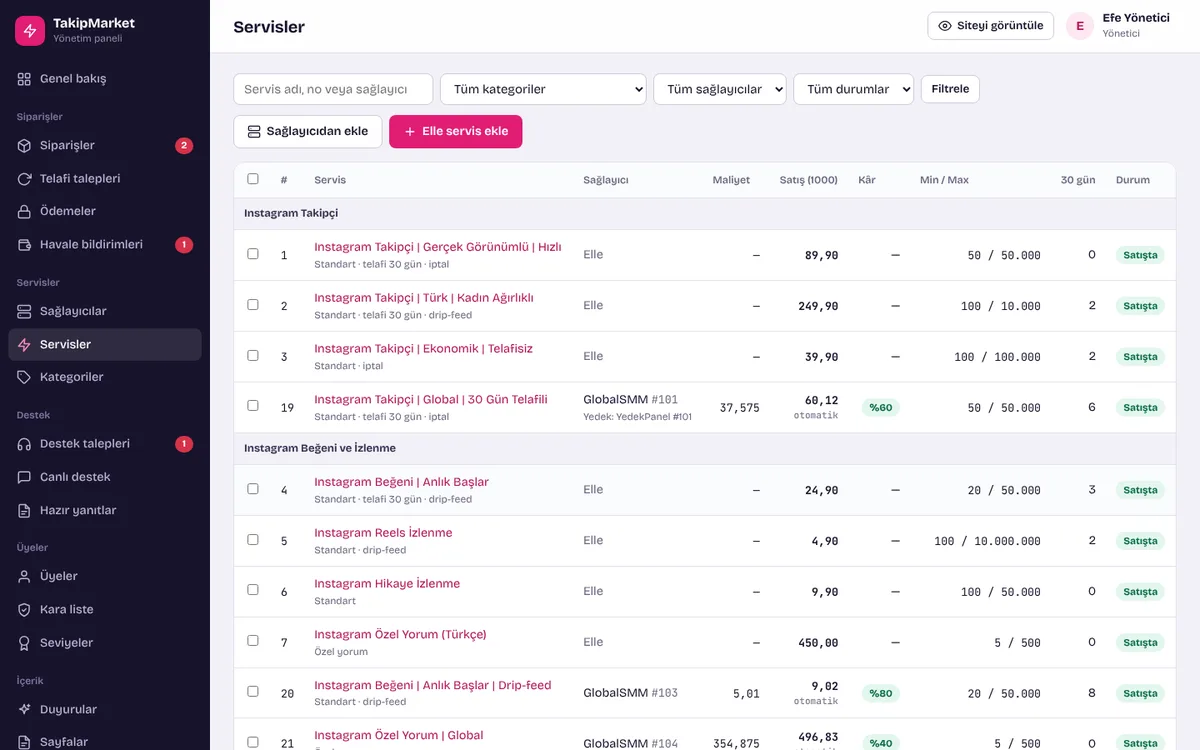Click the Destek talepleri headset icon

(25, 444)
